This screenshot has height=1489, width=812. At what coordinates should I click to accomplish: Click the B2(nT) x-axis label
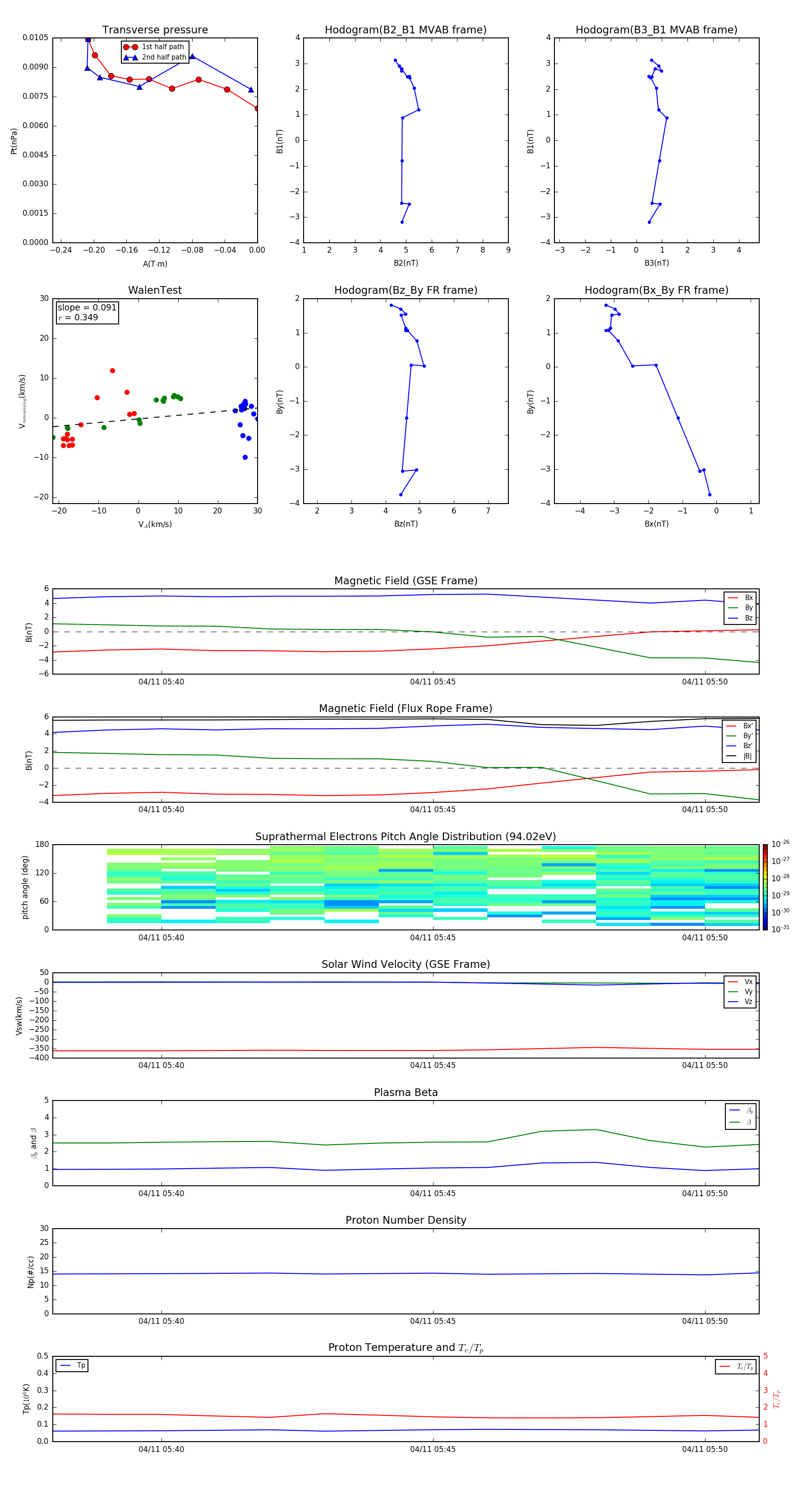coord(406,263)
